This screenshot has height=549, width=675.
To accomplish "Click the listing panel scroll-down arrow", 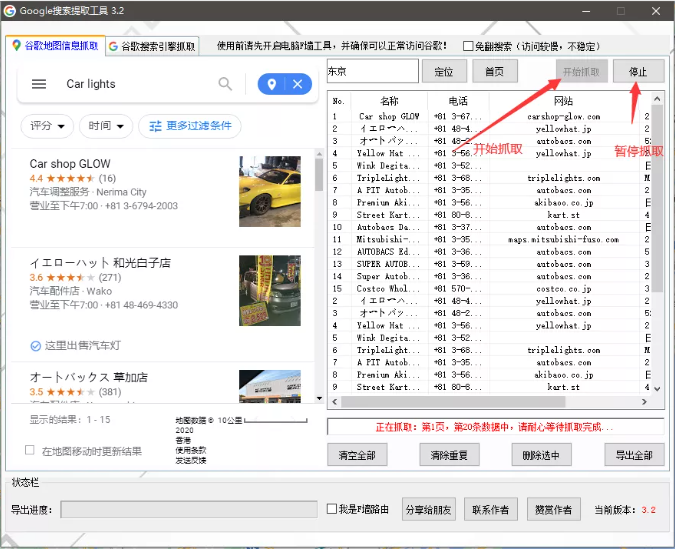I will pyautogui.click(x=319, y=398).
